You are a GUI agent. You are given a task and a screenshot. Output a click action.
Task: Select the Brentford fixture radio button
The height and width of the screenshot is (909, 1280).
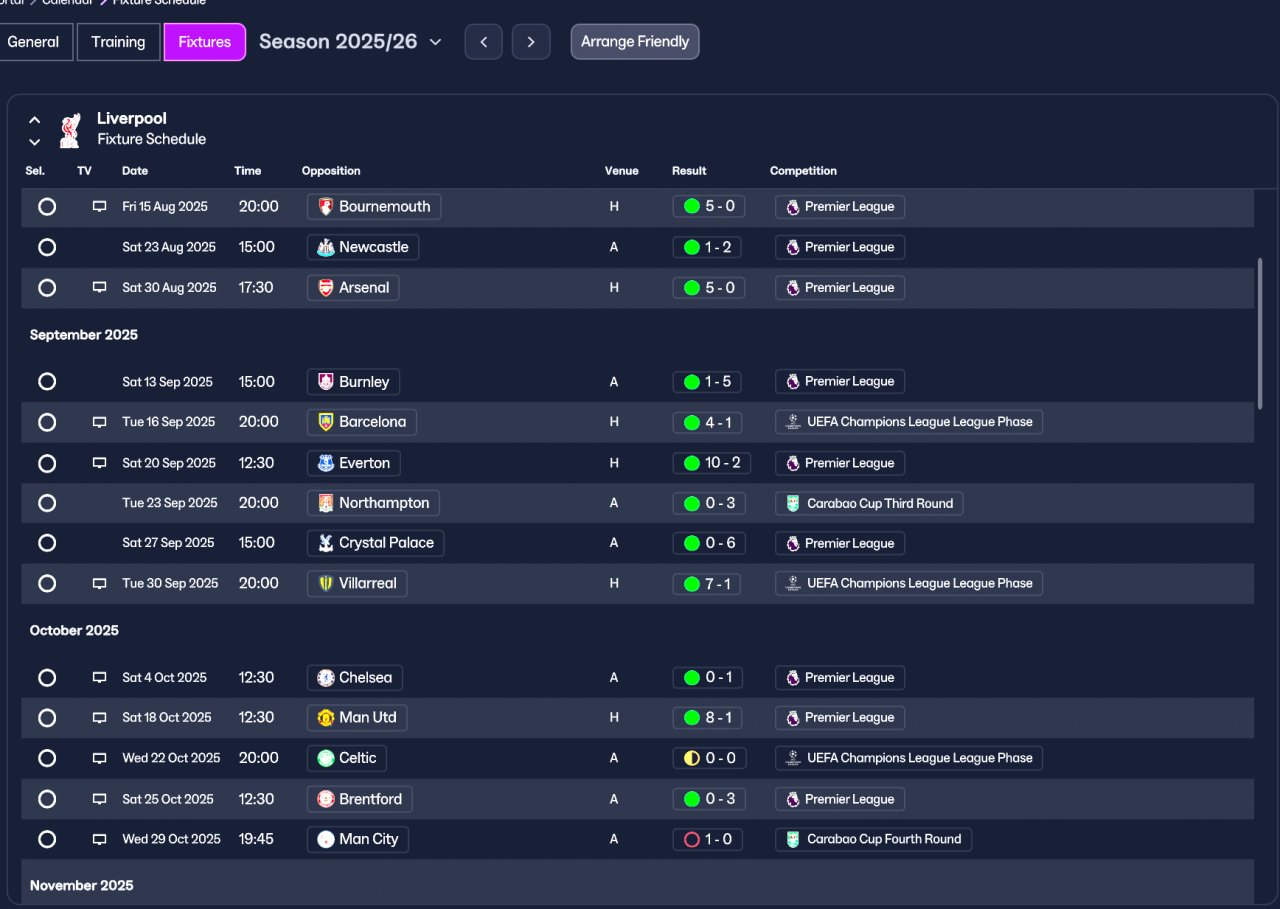(47, 799)
